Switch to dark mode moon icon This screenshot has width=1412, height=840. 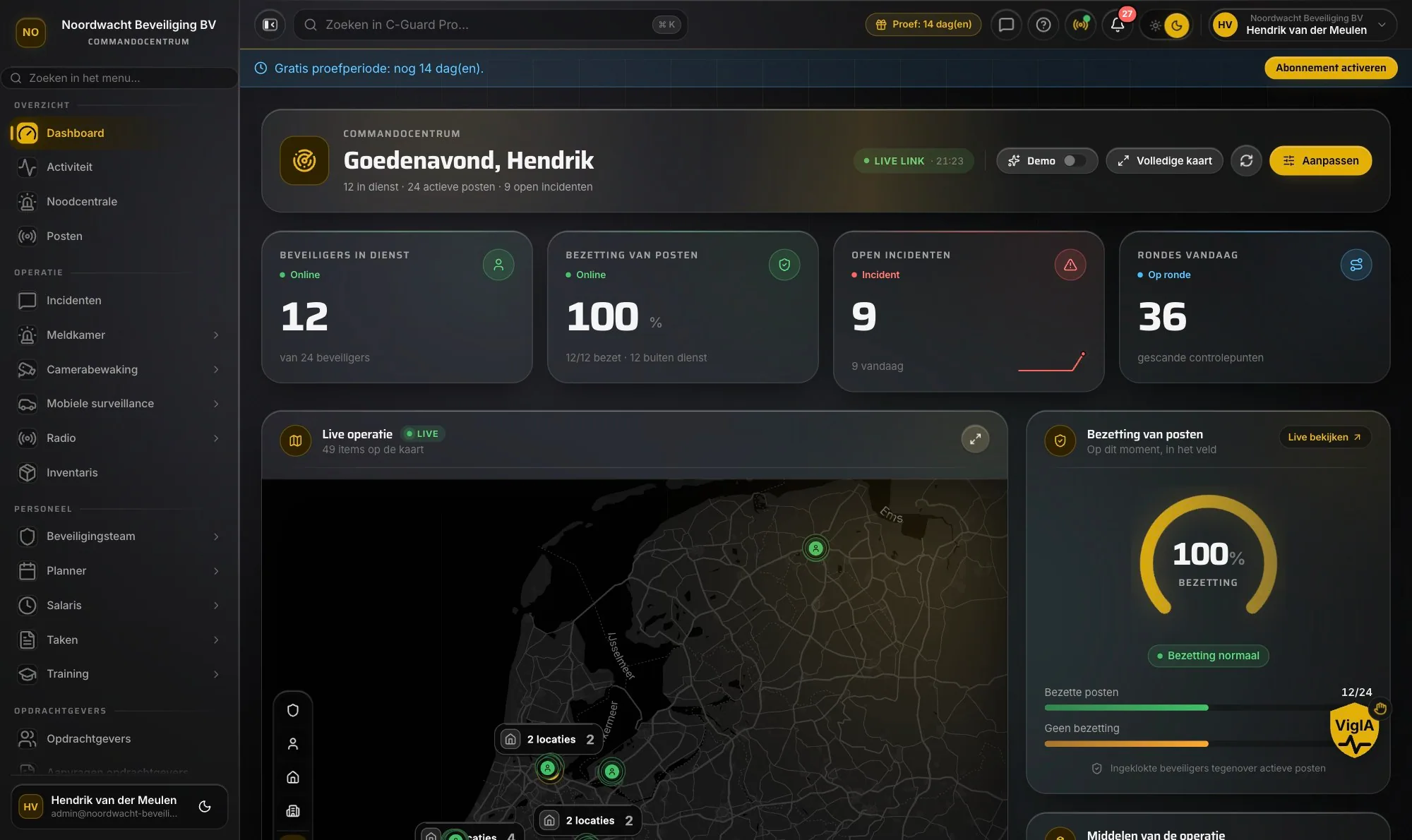coord(1176,25)
